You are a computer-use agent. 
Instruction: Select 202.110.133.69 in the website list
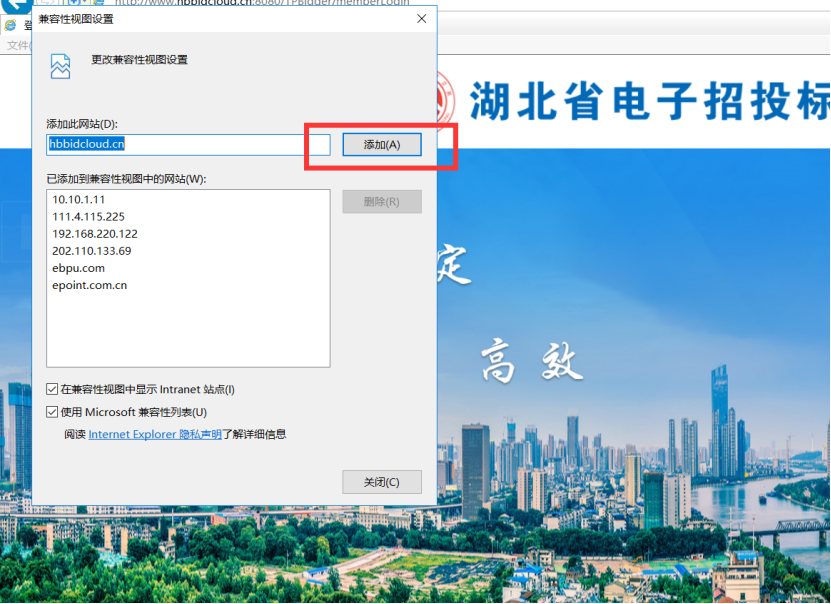[x=92, y=251]
